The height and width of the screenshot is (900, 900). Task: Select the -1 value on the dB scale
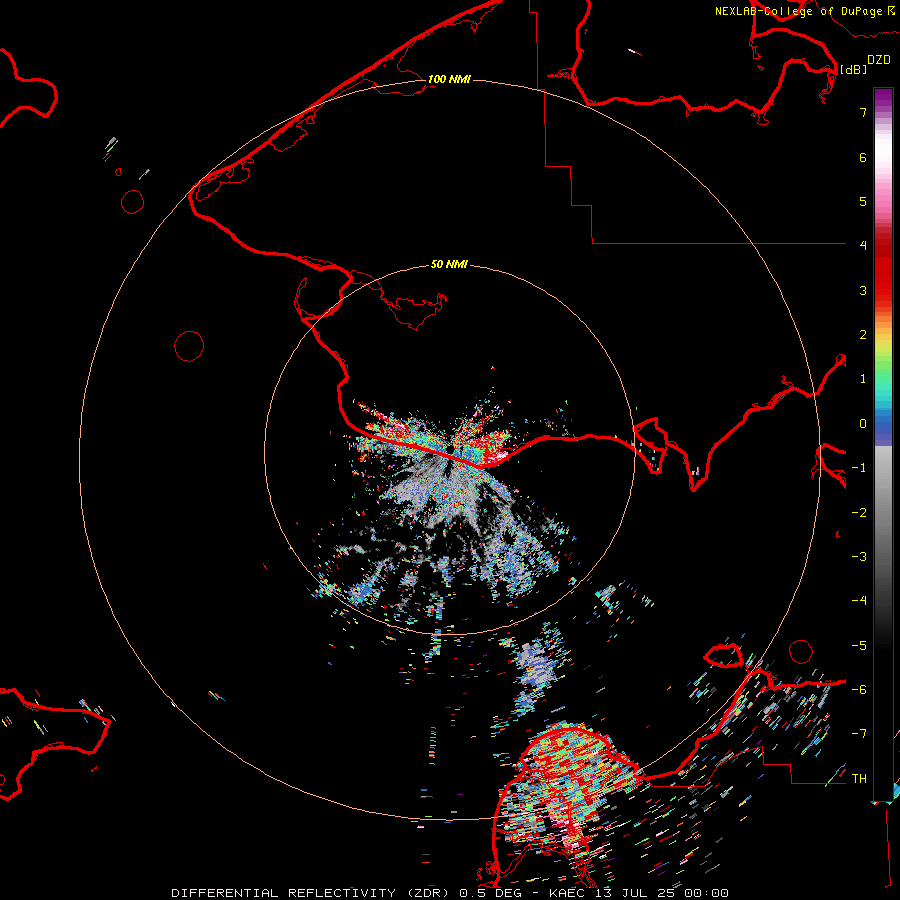859,468
